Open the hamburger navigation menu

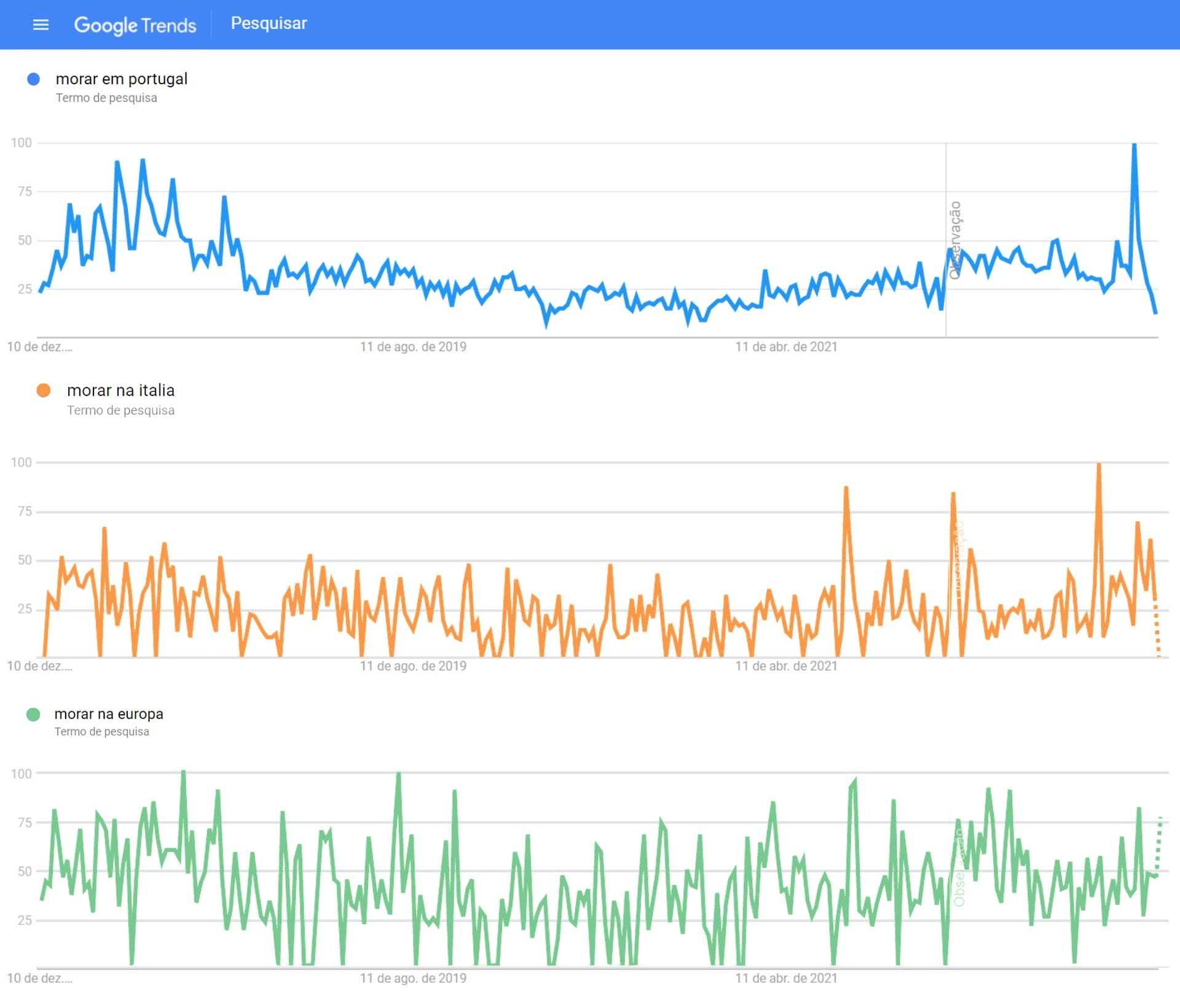[x=41, y=25]
